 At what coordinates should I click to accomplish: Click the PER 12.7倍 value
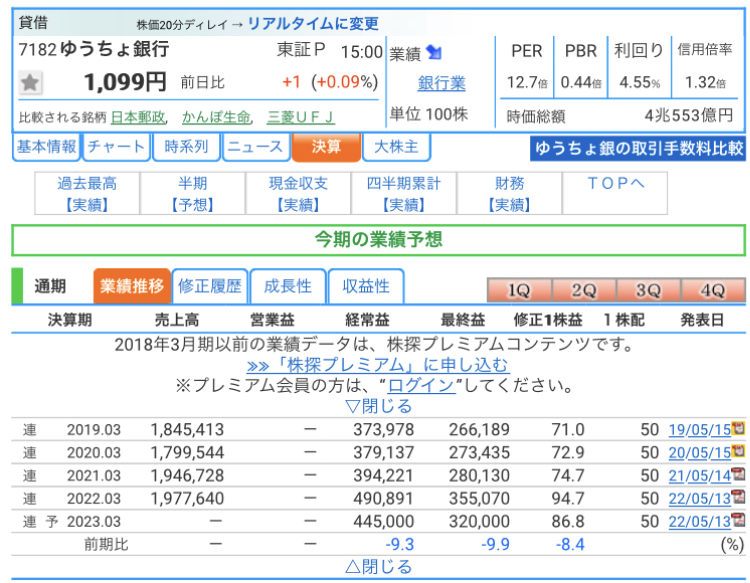pos(527,83)
